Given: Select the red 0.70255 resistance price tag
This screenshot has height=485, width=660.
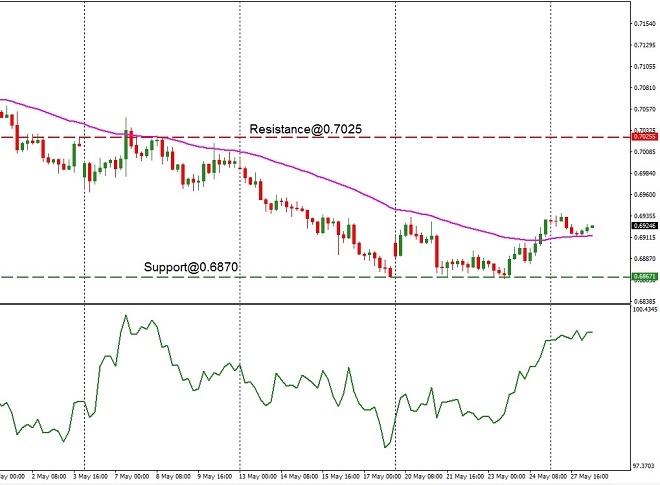Looking at the screenshot, I should [645, 137].
